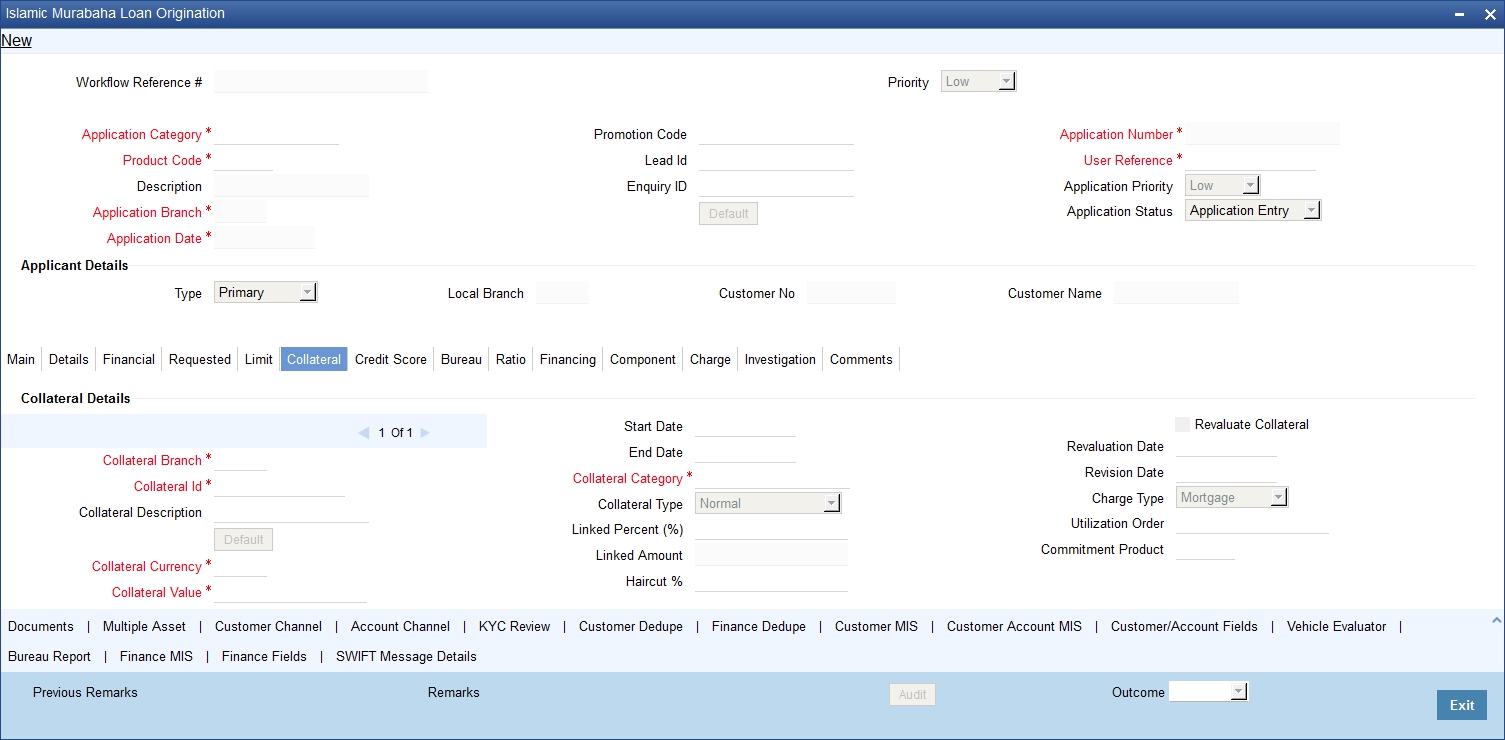Open the Customer Account MIS link
The width and height of the screenshot is (1505, 740).
pyautogui.click(x=1014, y=626)
